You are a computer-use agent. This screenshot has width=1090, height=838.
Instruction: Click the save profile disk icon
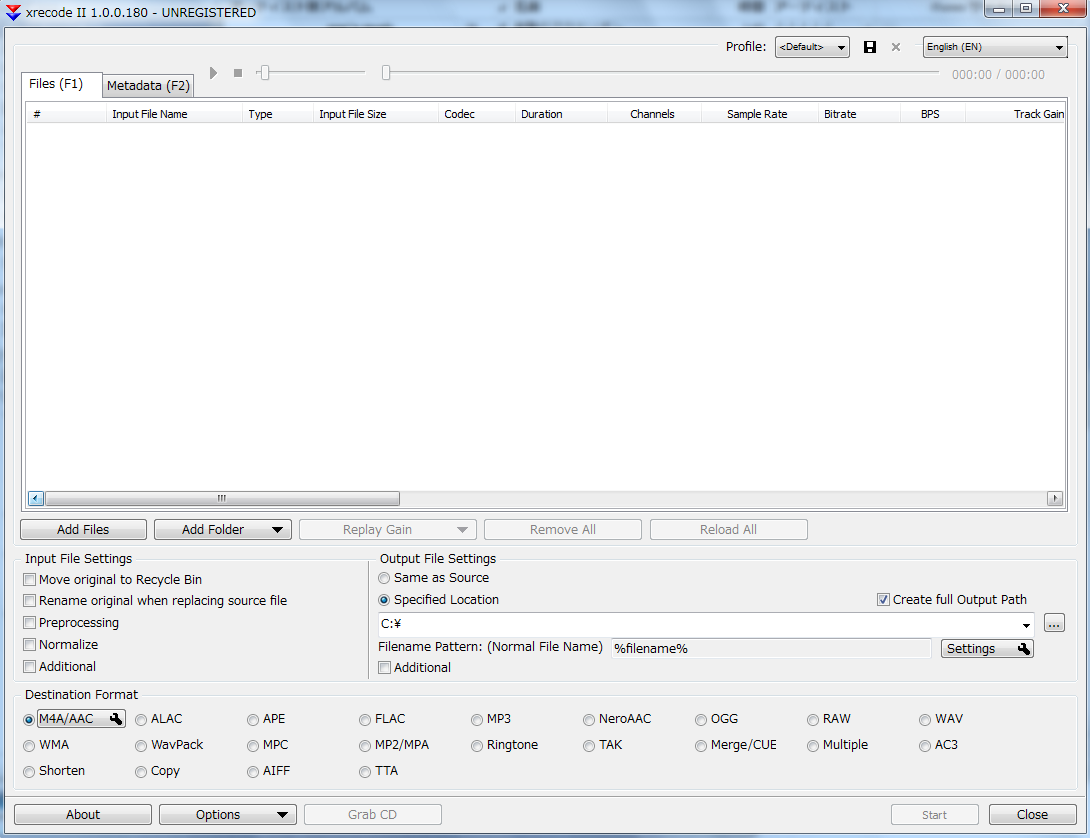[869, 46]
